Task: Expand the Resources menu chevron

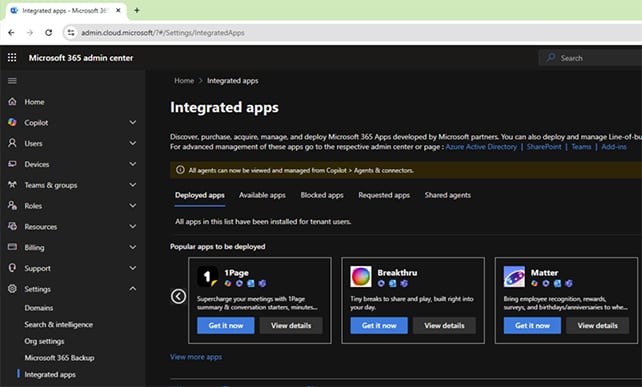Action: click(133, 226)
